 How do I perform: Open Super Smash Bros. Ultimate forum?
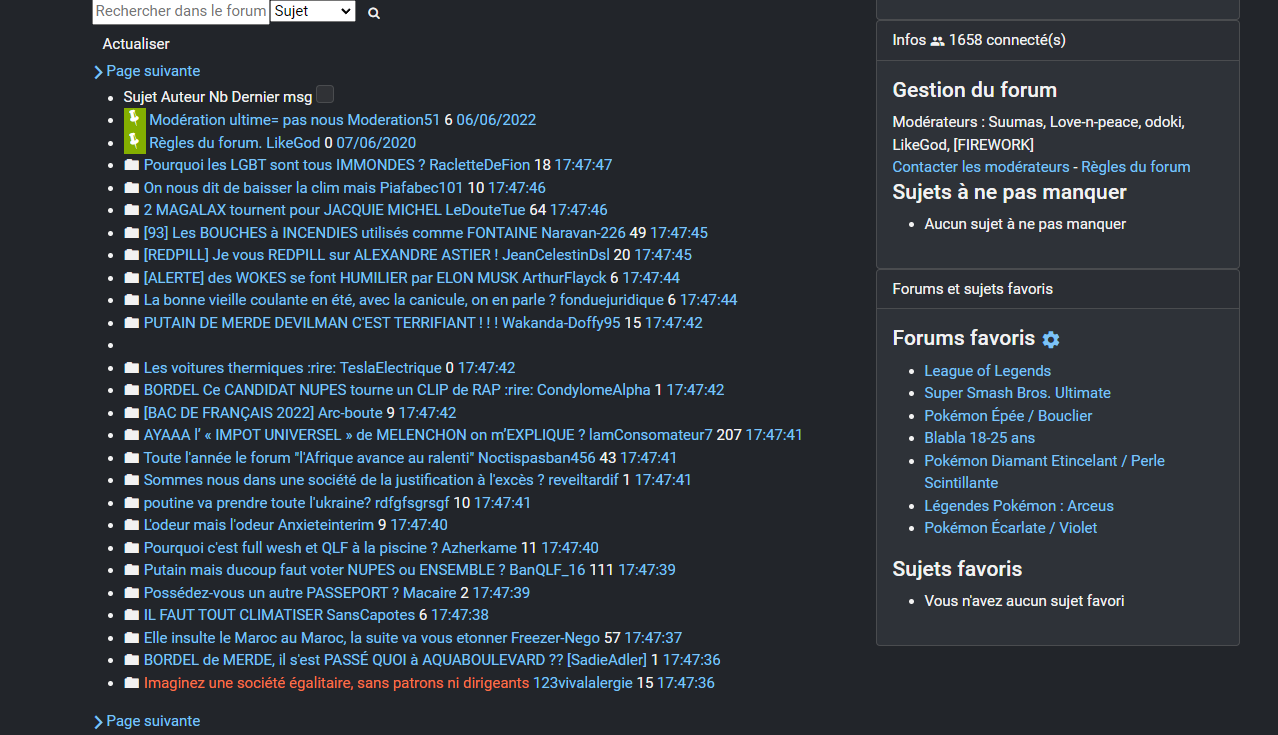point(1017,393)
